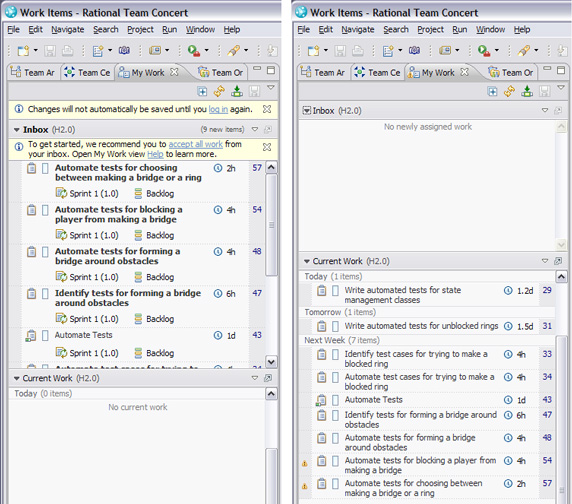Viewport: 572px width, 504px height.
Task: Click the task icon for Automate Tests in right window
Action: (x=321, y=400)
